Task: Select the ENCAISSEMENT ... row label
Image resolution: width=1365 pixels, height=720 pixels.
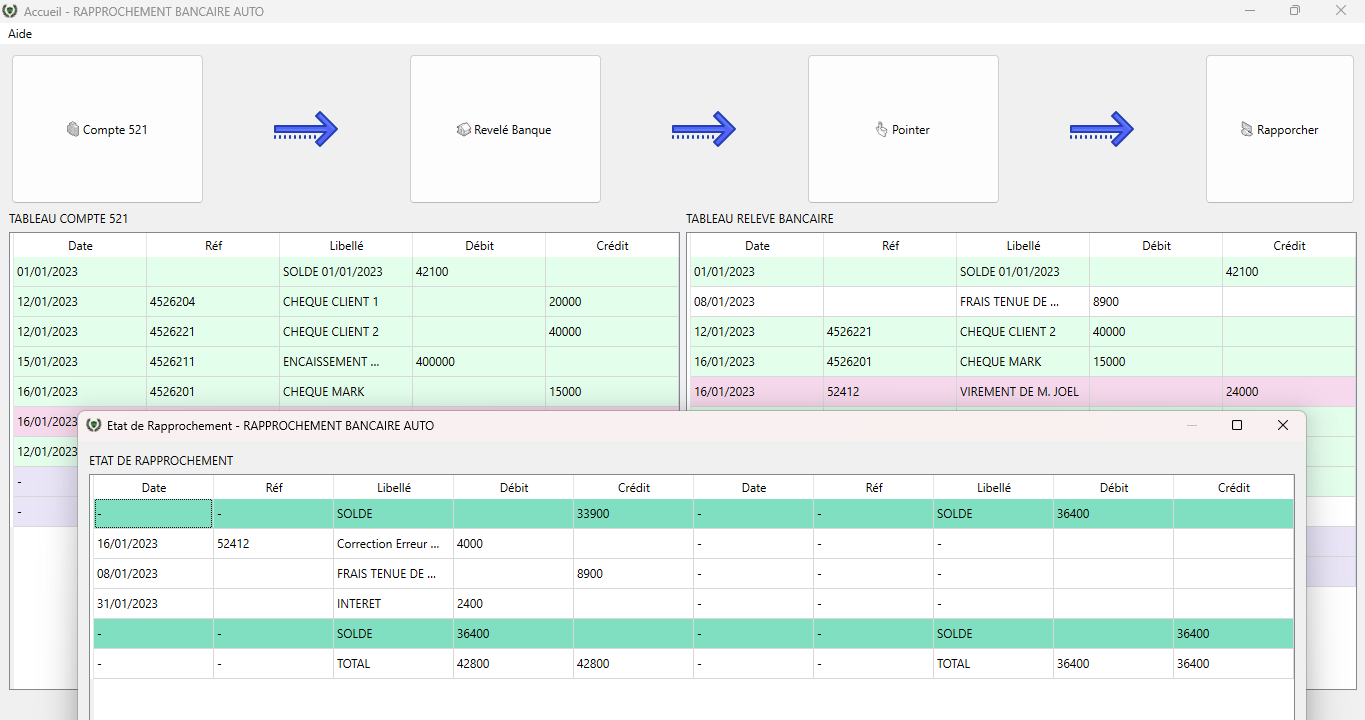Action: click(x=346, y=362)
